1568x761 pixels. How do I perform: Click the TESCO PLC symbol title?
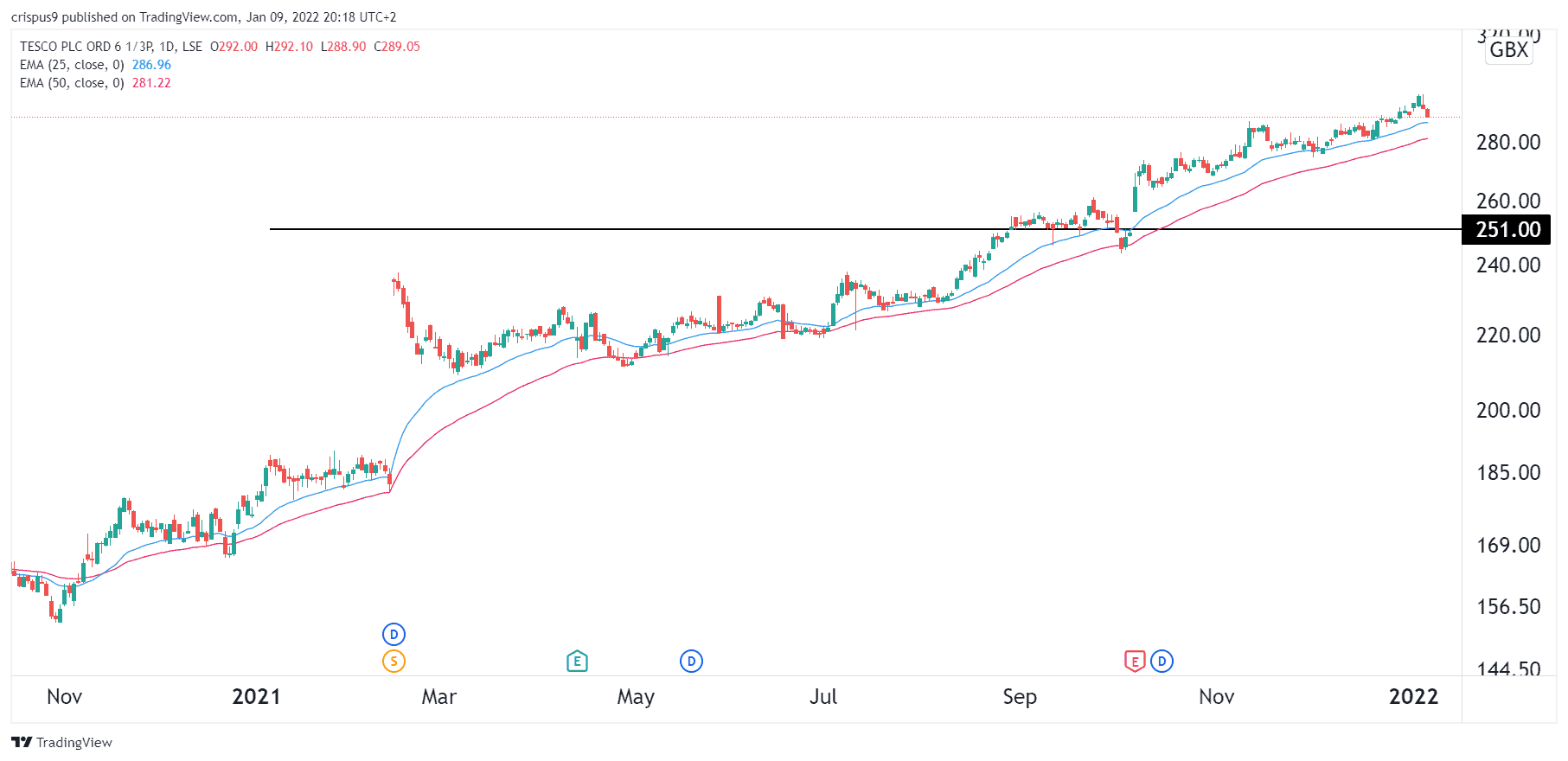111,47
